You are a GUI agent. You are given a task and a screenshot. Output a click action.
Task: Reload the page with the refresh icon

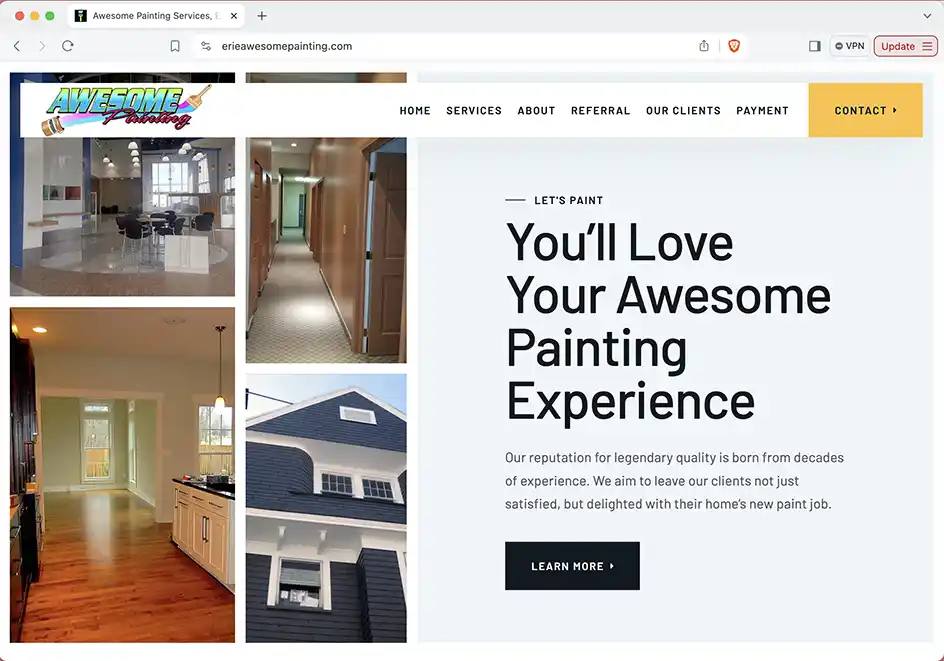(x=68, y=46)
